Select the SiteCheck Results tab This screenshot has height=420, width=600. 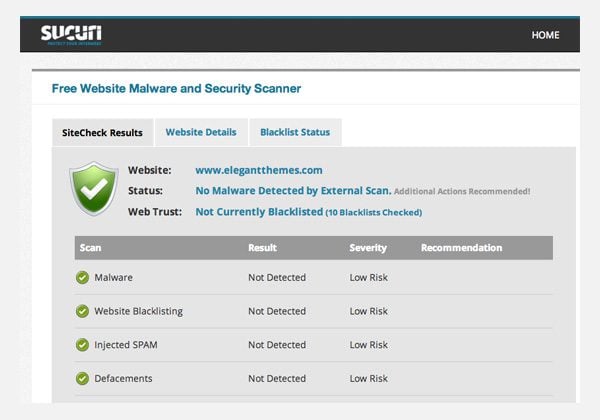point(103,133)
